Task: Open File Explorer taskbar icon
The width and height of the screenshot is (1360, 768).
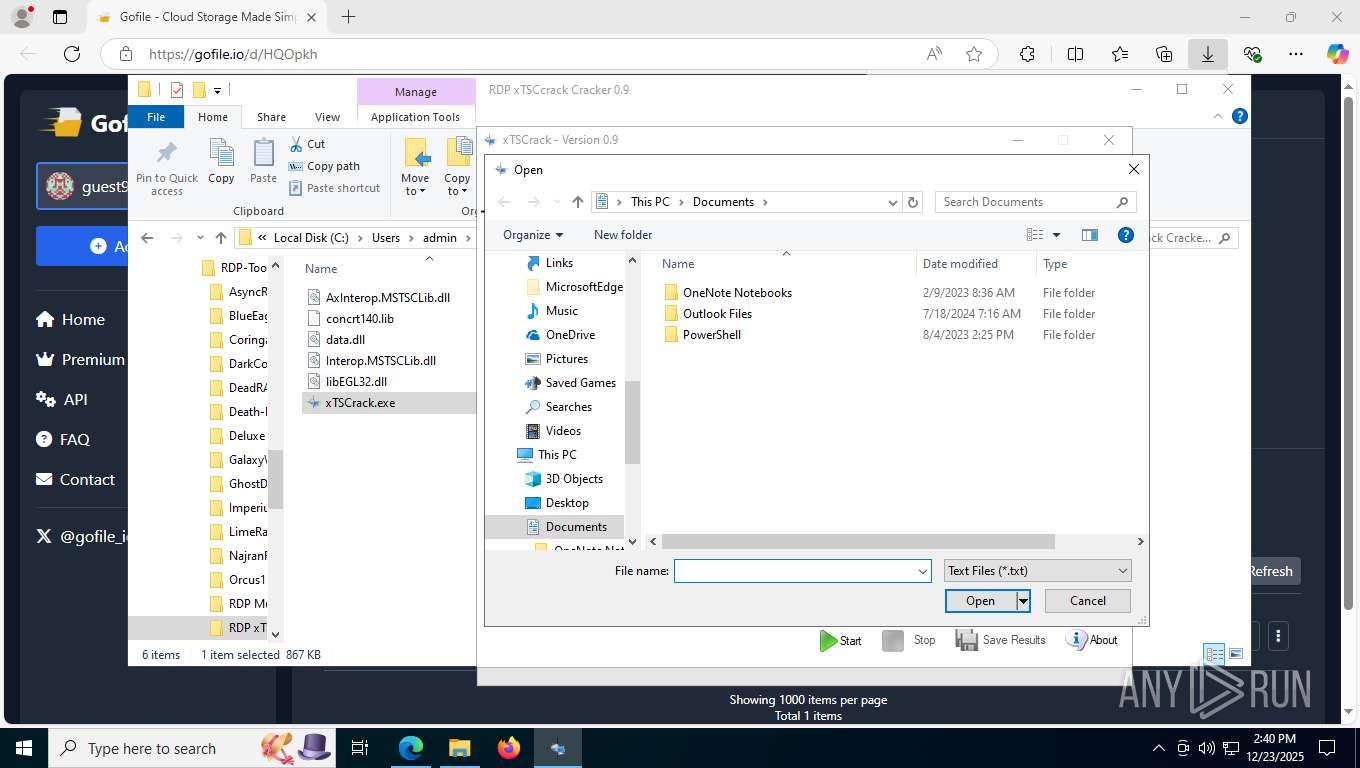Action: (x=459, y=748)
